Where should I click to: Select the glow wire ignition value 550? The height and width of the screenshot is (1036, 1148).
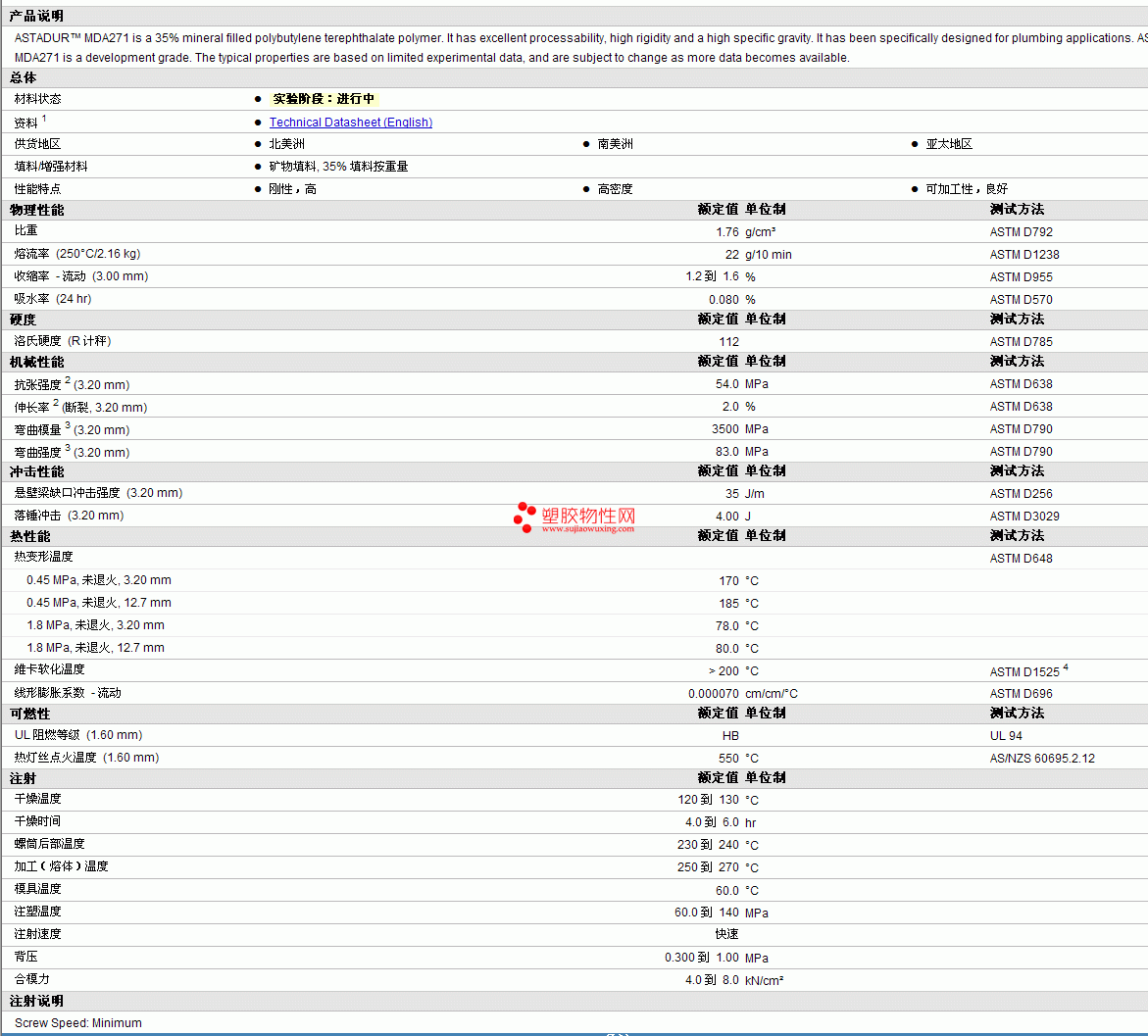click(x=729, y=759)
